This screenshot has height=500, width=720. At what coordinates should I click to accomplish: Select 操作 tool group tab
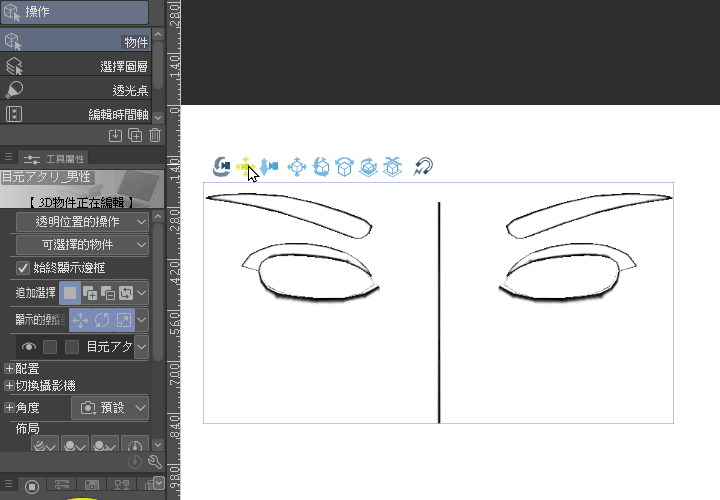(74, 12)
